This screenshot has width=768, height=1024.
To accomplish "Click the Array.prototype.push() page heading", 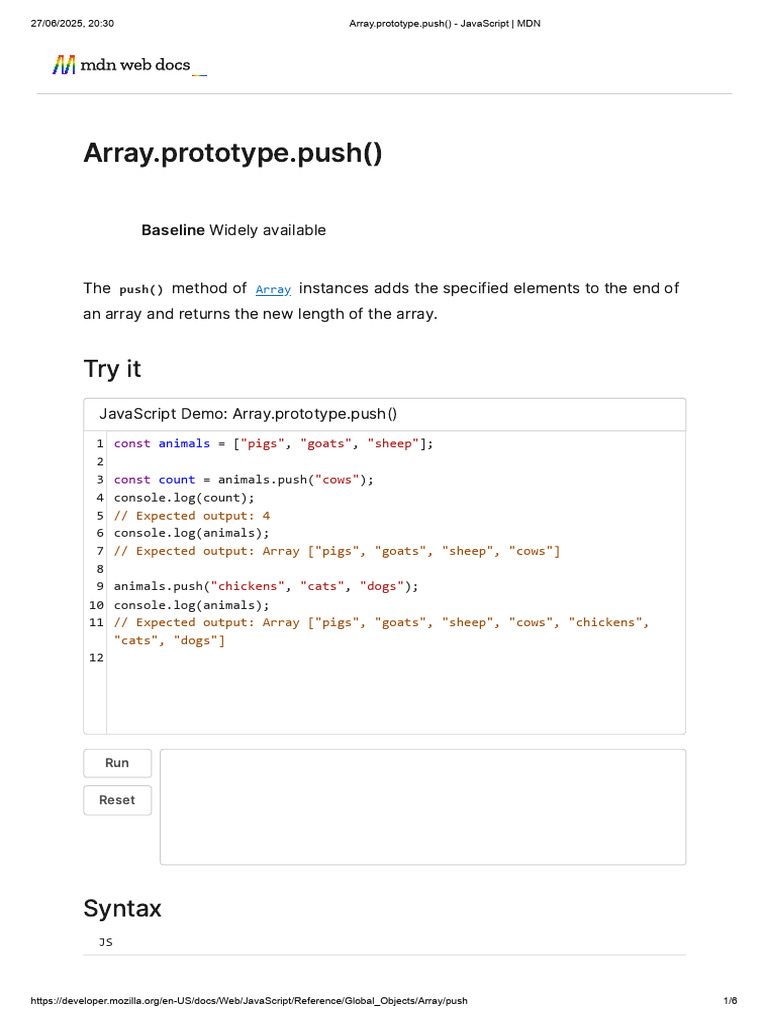I will (232, 153).
